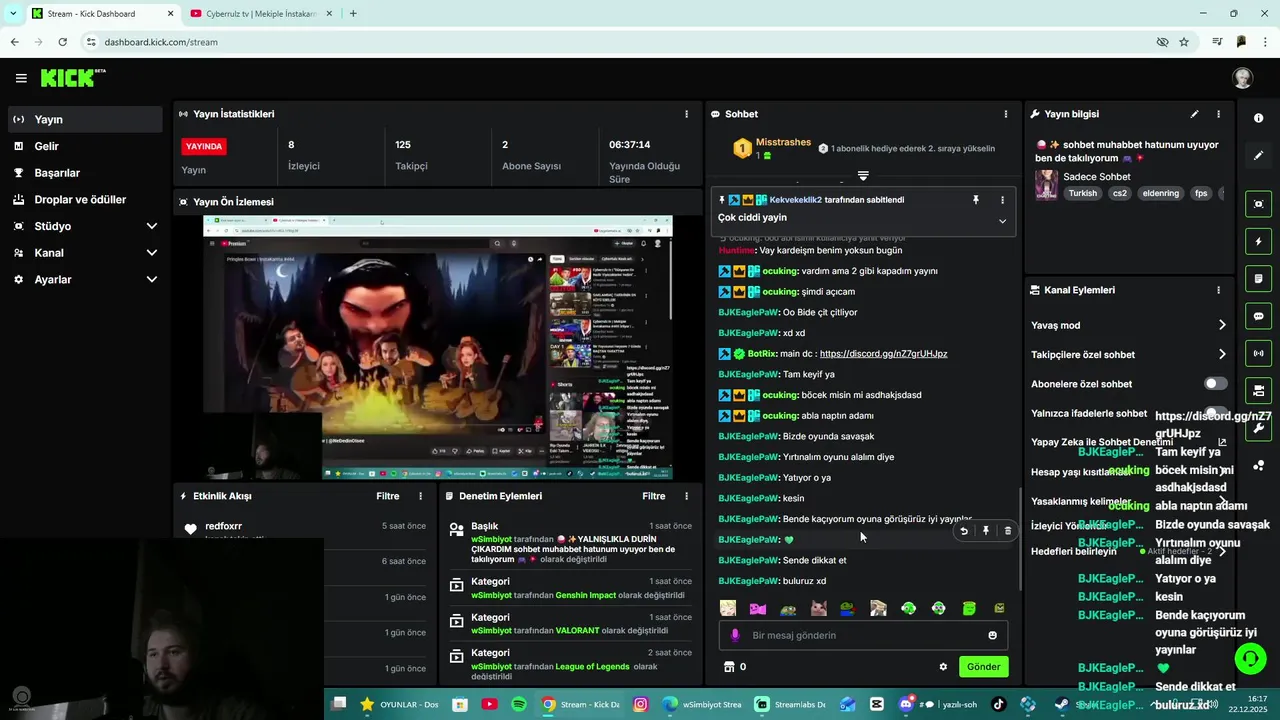Screen dimensions: 1280x720
Task: Select the pink emote in emote row
Action: click(x=758, y=608)
